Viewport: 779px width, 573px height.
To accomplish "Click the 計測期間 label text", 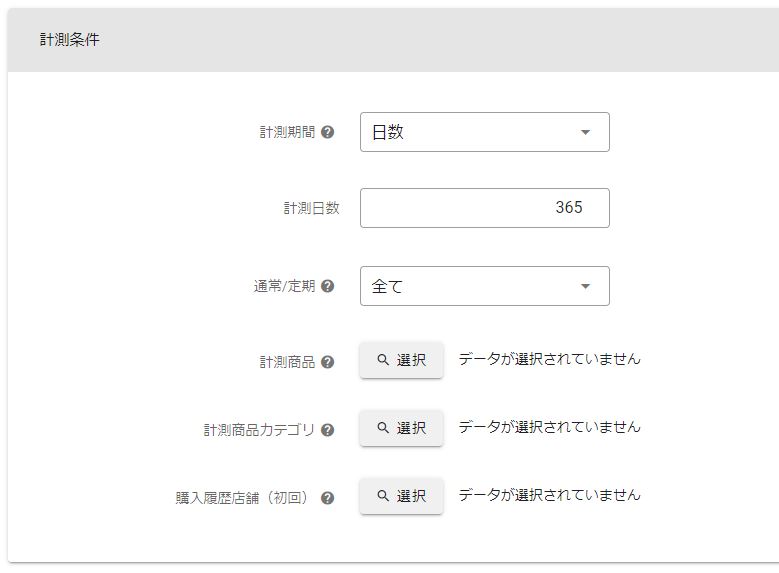I will click(287, 132).
